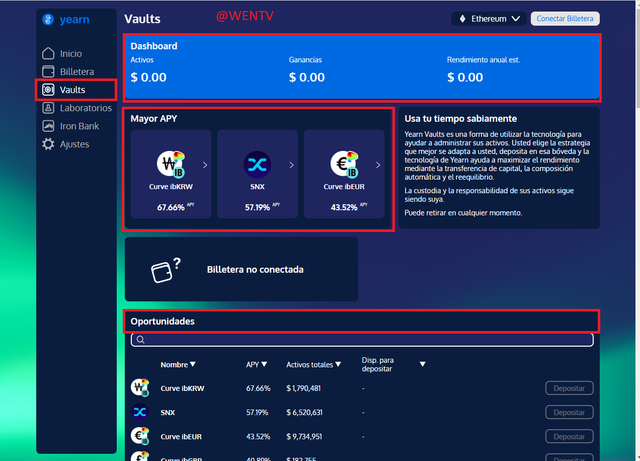Open Iron Bank icon in sidebar

click(48, 126)
